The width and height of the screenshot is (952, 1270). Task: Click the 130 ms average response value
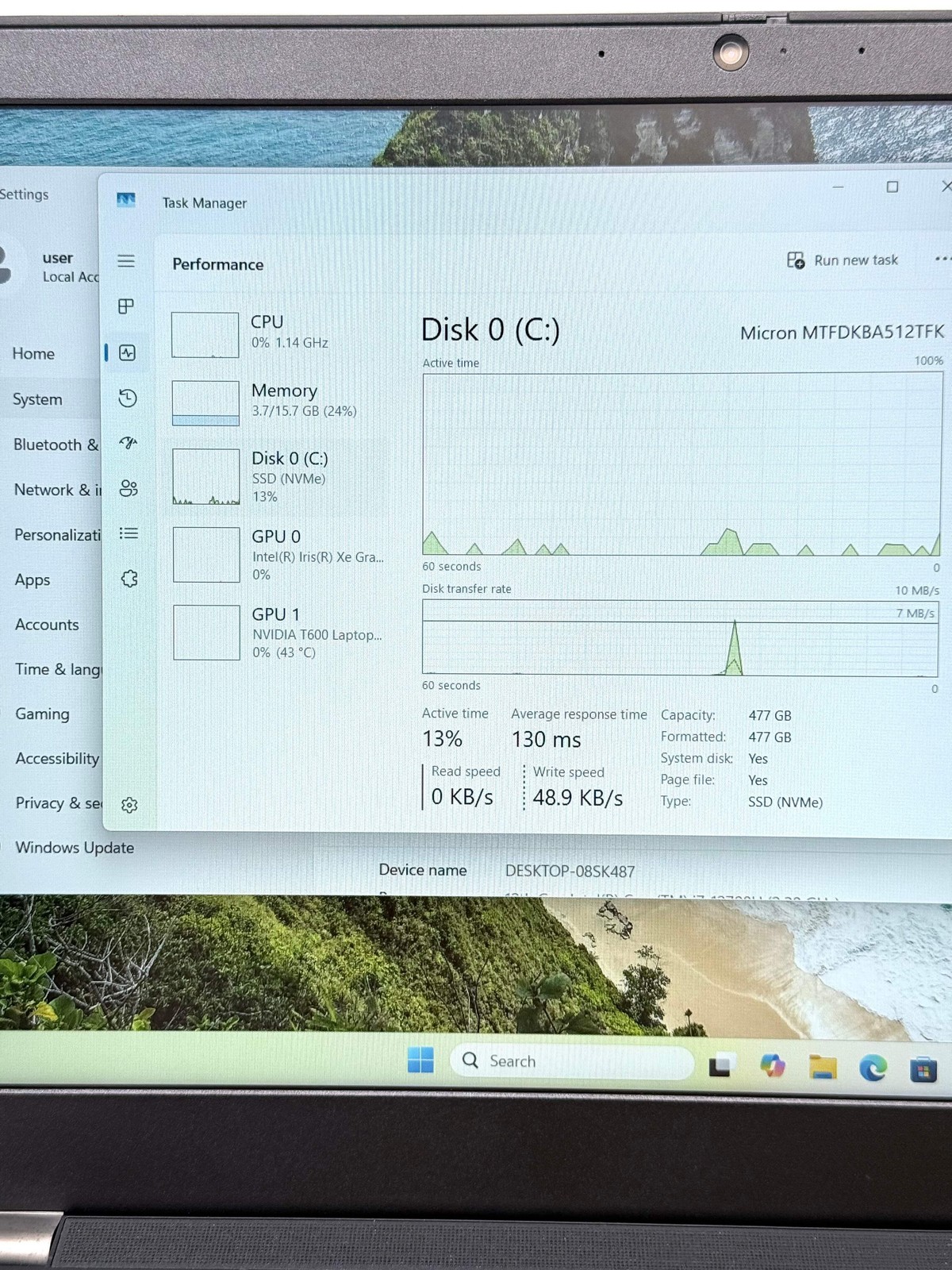tap(547, 740)
